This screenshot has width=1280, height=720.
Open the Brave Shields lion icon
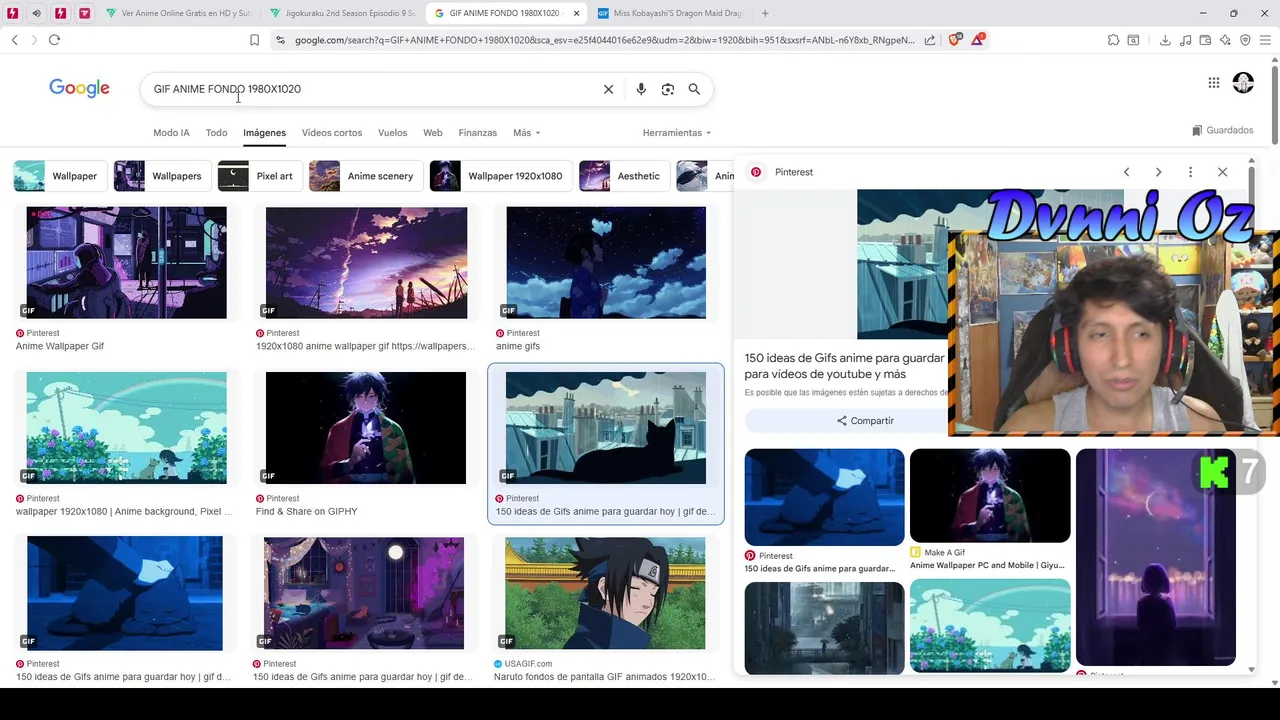pyautogui.click(x=955, y=40)
